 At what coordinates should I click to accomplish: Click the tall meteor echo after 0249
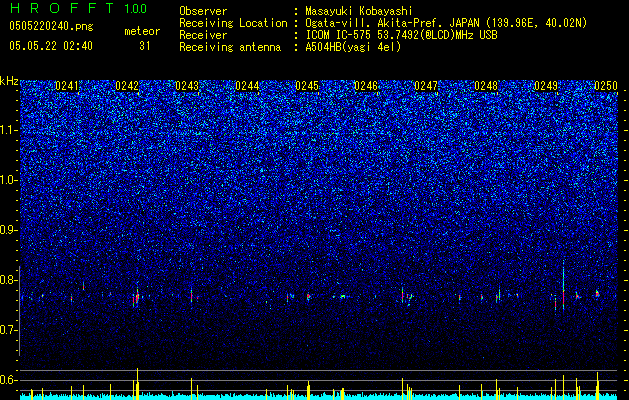point(563,285)
